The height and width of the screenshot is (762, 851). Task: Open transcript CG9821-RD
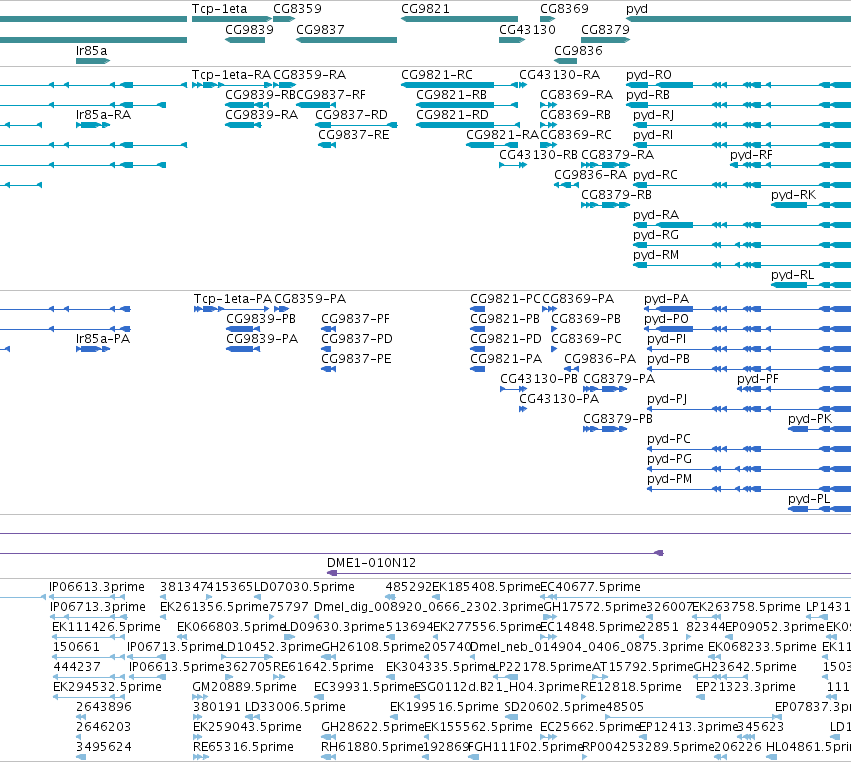pyautogui.click(x=452, y=115)
